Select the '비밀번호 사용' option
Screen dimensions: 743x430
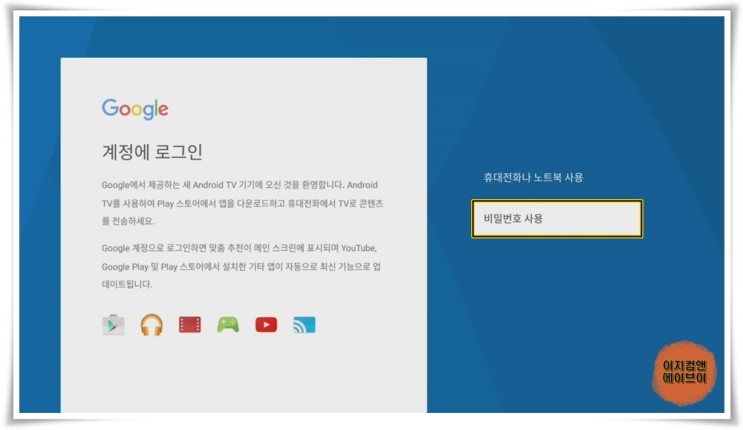[x=557, y=219]
